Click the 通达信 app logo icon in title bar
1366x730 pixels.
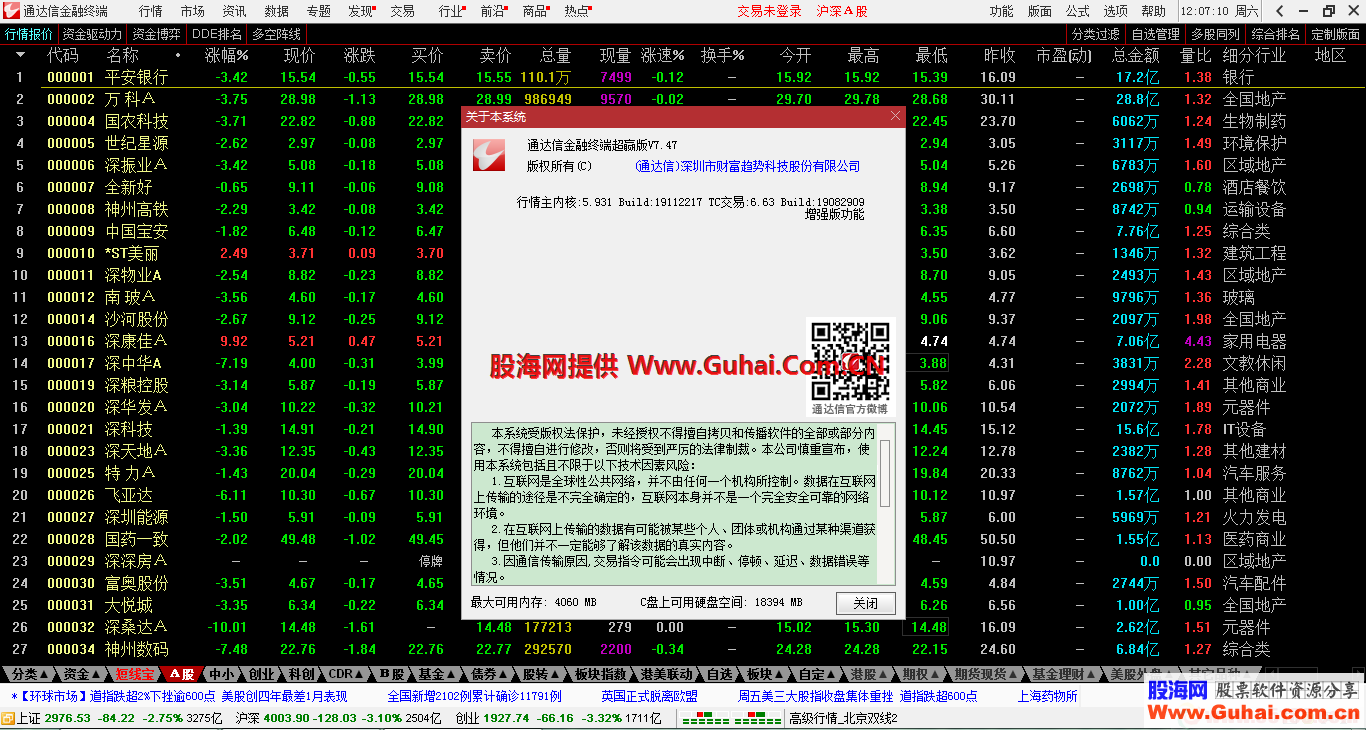(x=12, y=11)
